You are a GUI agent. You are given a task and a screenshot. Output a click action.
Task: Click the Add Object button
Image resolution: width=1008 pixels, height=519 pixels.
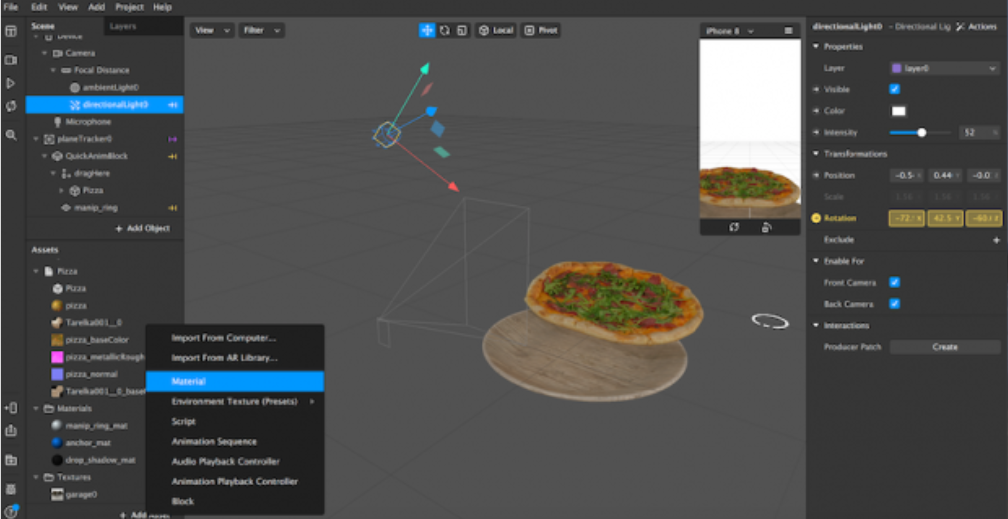(143, 228)
